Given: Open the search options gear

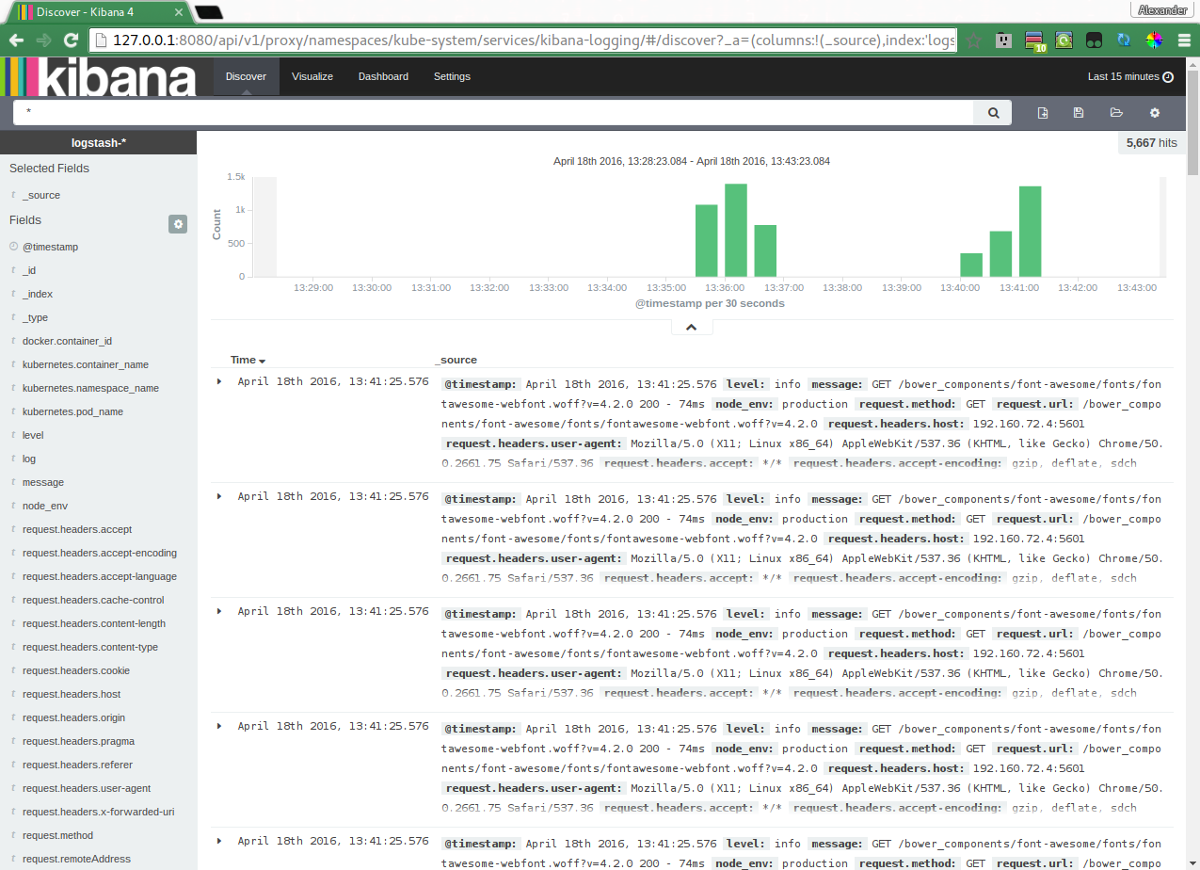Looking at the screenshot, I should tap(1154, 112).
